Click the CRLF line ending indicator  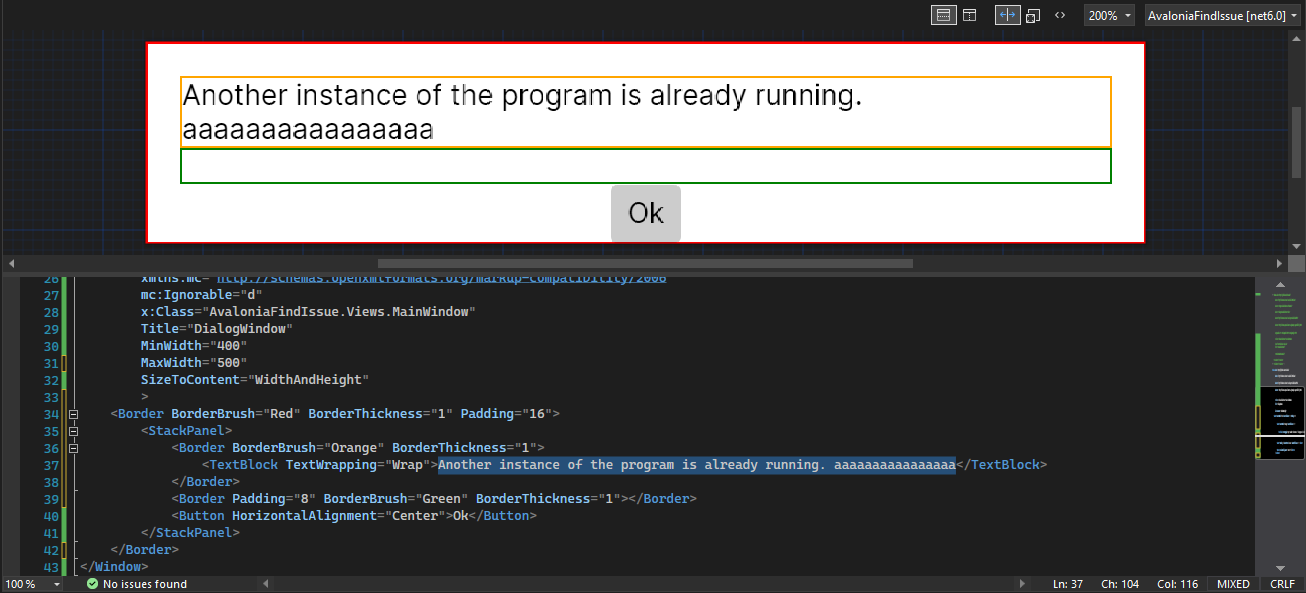tap(1283, 583)
